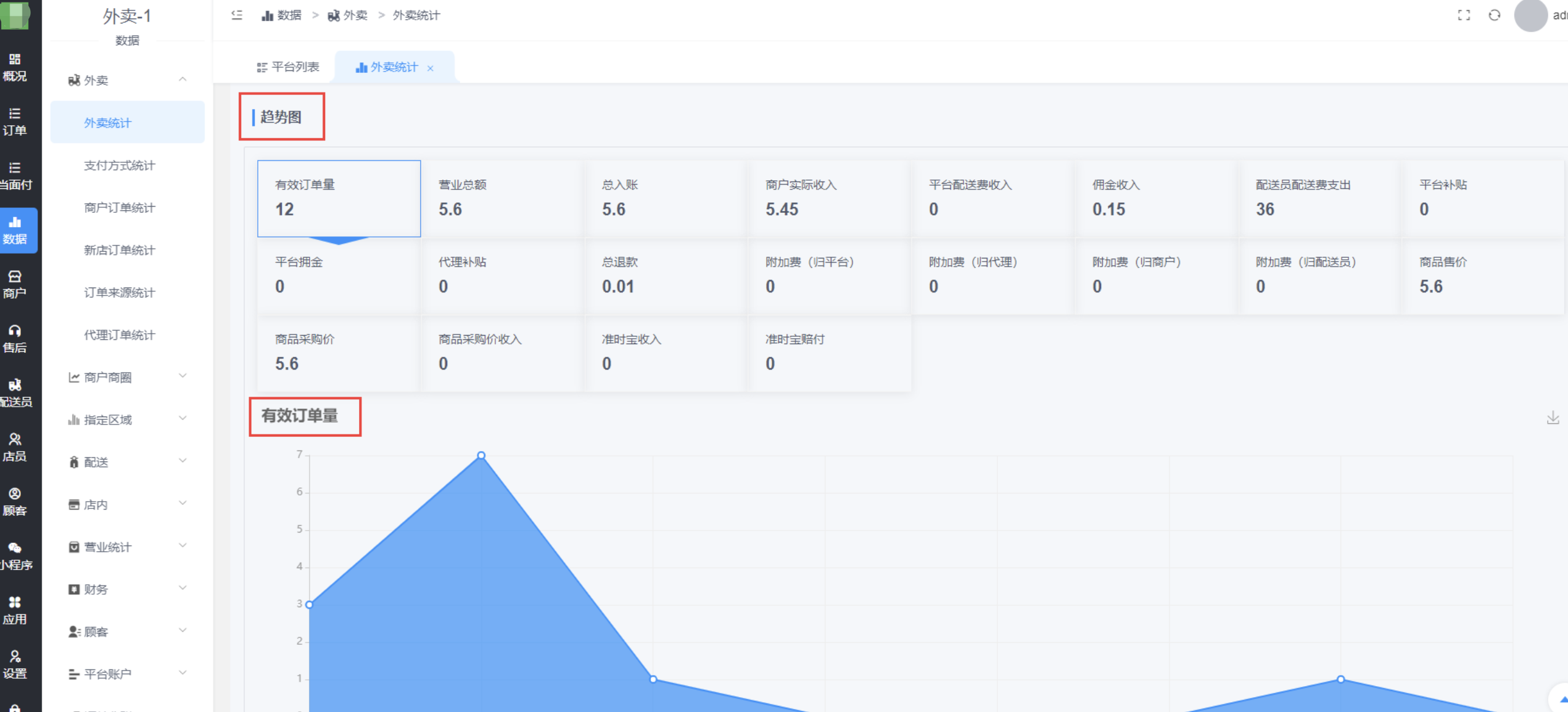Select the 配送员配送费支出 stat card

(1319, 198)
